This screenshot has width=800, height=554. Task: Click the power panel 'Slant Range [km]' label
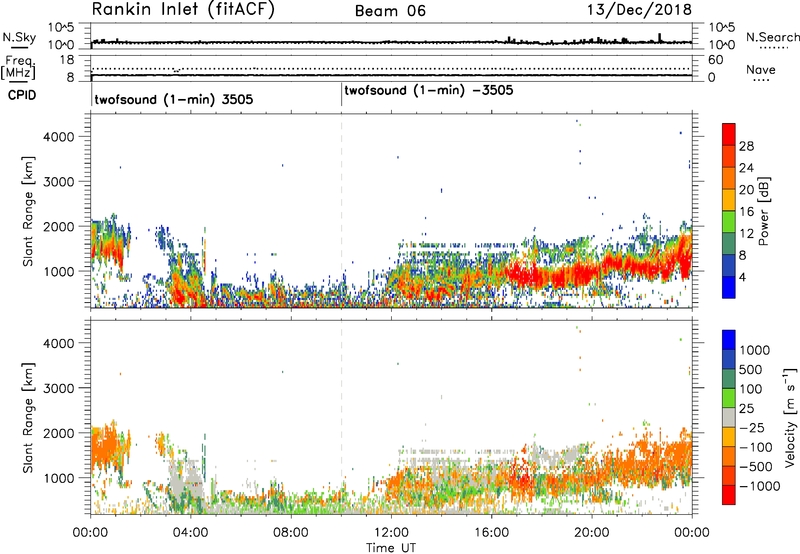[28, 211]
